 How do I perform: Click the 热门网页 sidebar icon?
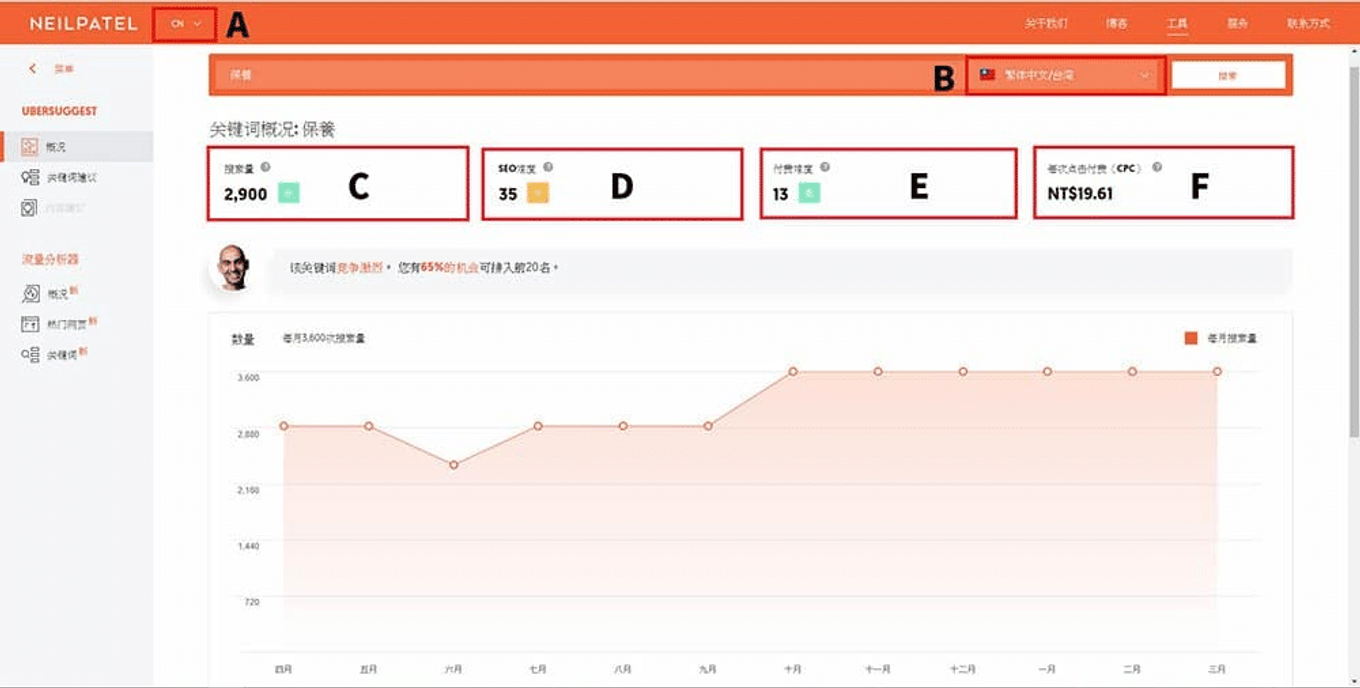[x=30, y=324]
